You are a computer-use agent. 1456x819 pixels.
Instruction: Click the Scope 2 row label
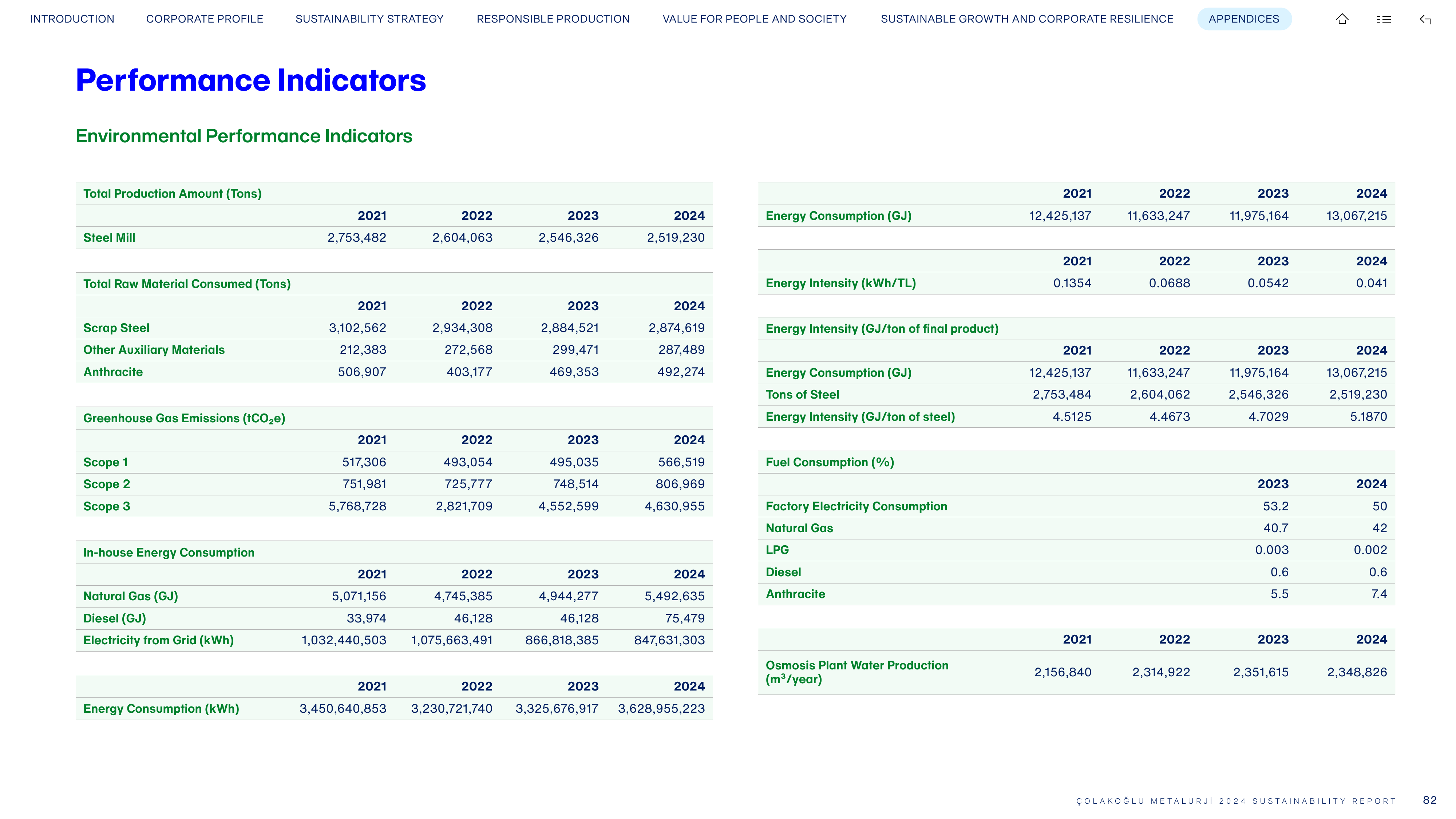107,484
